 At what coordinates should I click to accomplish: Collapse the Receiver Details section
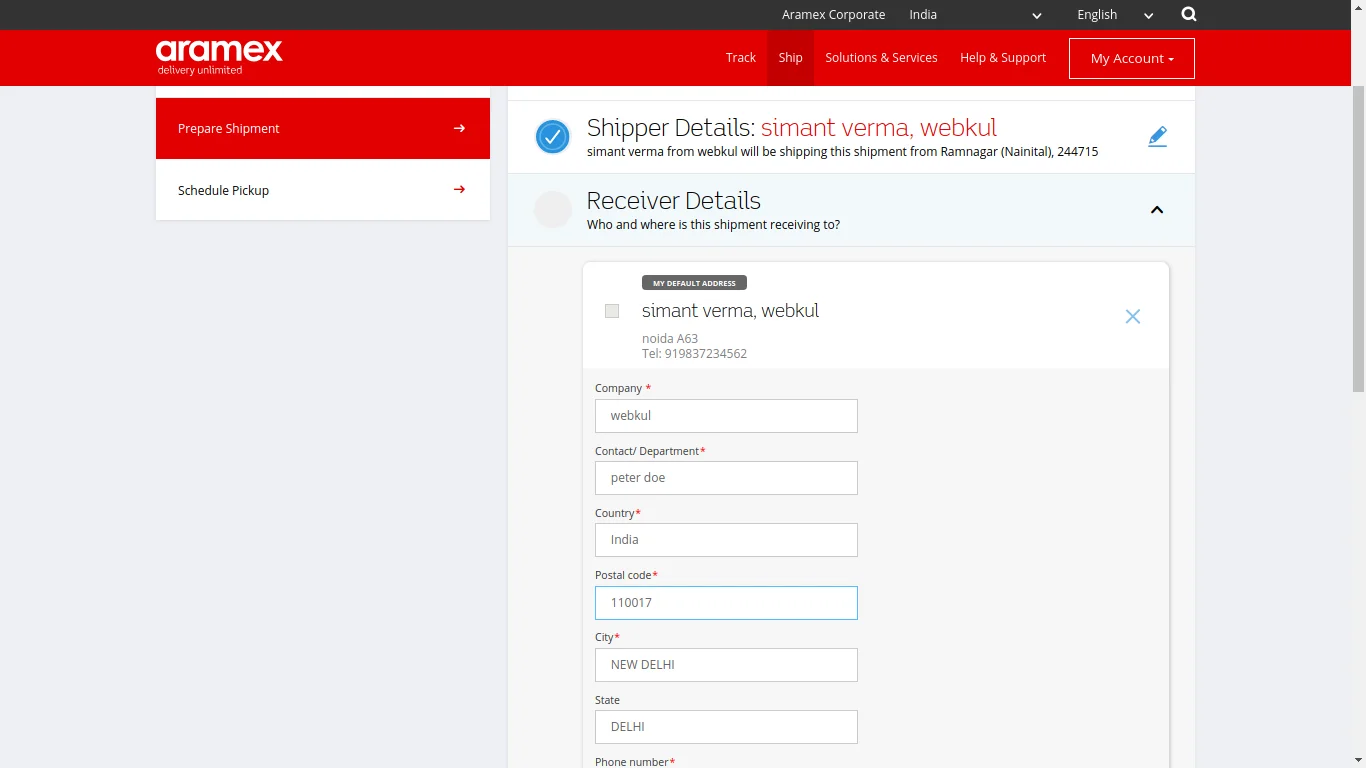click(x=1157, y=210)
